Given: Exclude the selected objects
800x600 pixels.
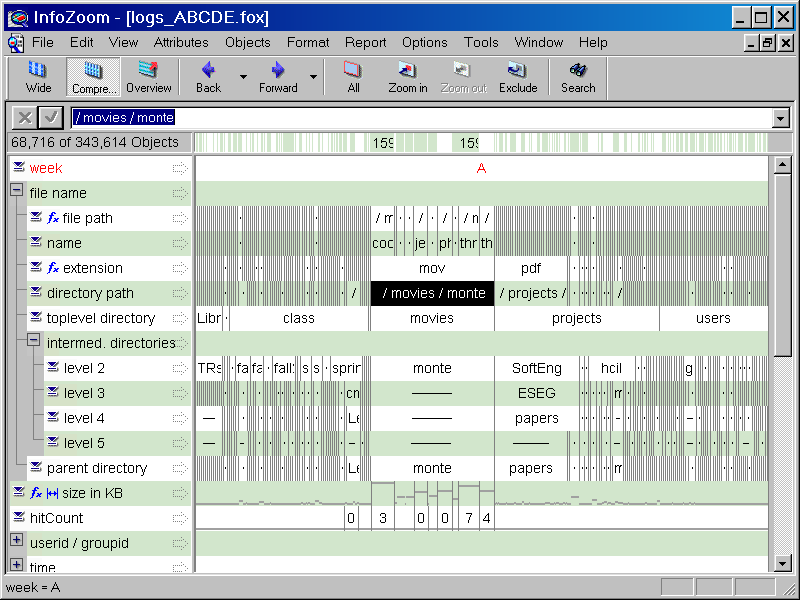Looking at the screenshot, I should coord(518,77).
